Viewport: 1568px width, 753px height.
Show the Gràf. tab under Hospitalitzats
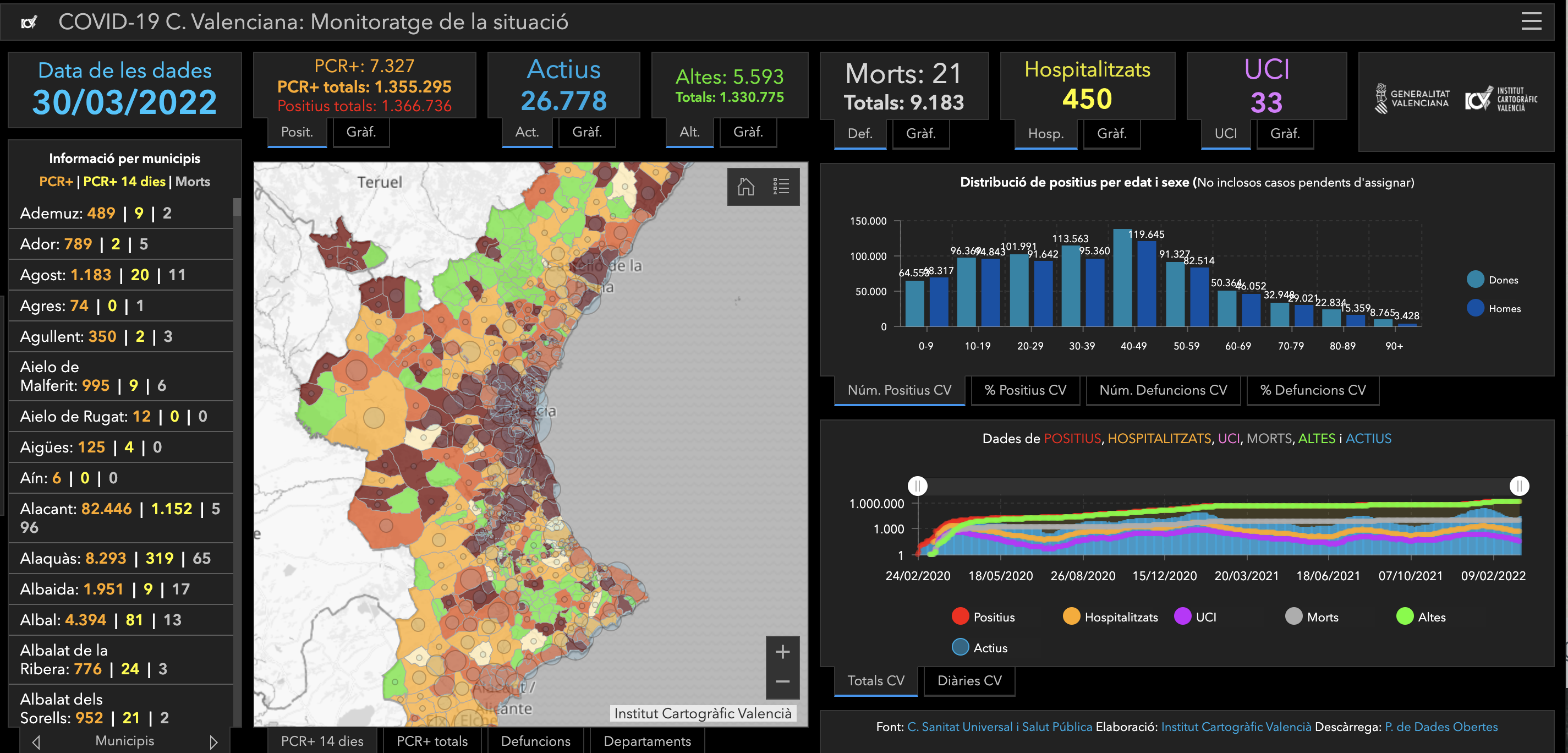coord(1111,133)
